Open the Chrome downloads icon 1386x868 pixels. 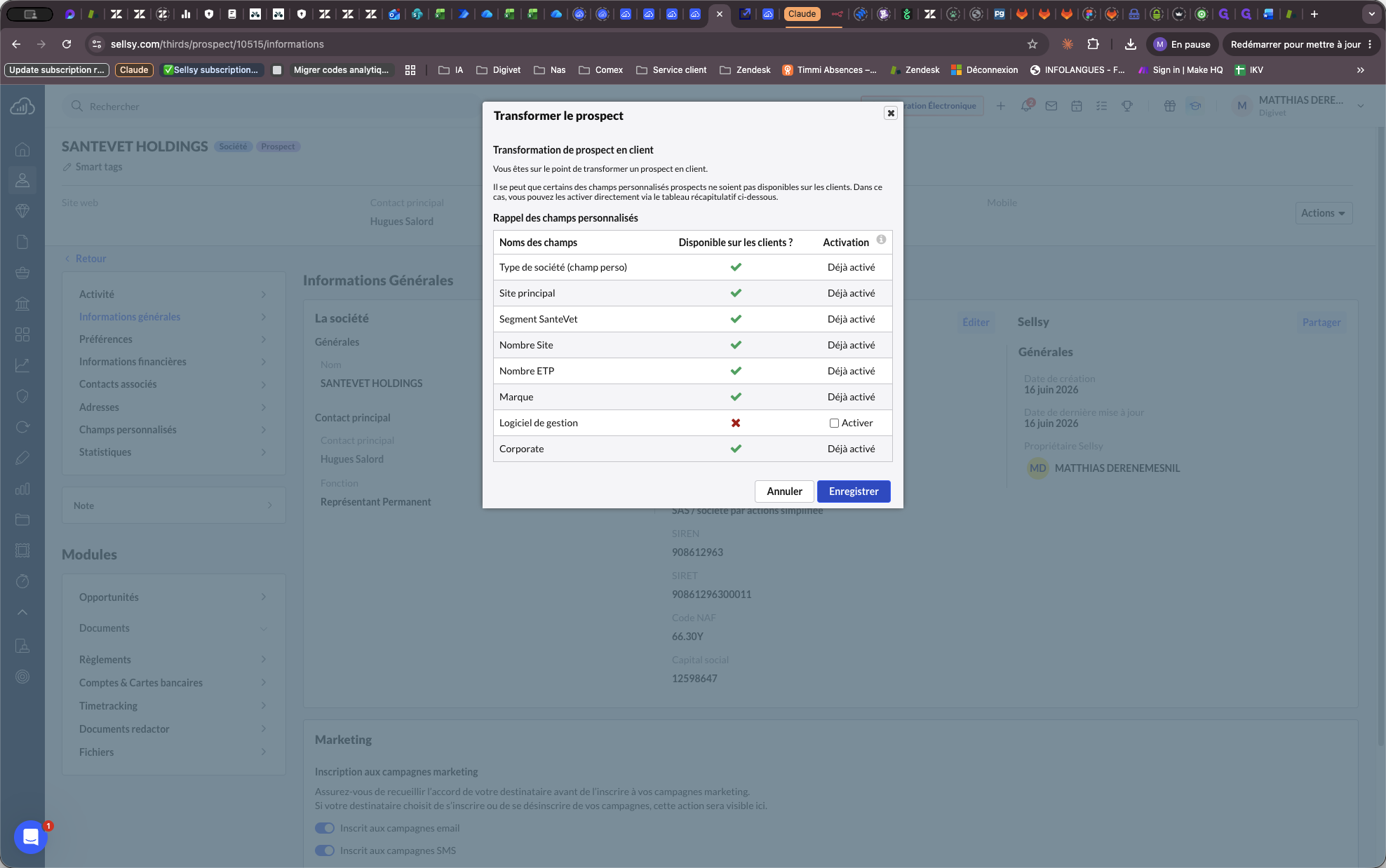[x=1131, y=44]
